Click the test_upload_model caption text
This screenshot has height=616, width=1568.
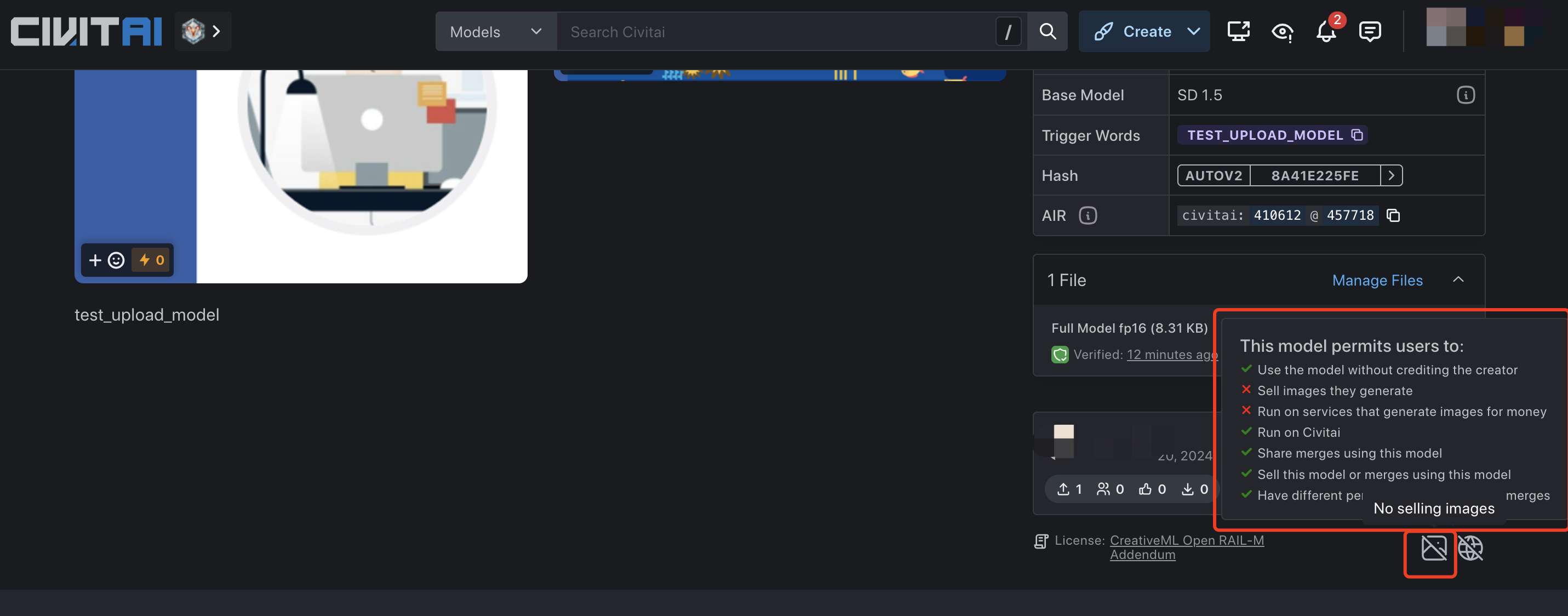tap(147, 315)
